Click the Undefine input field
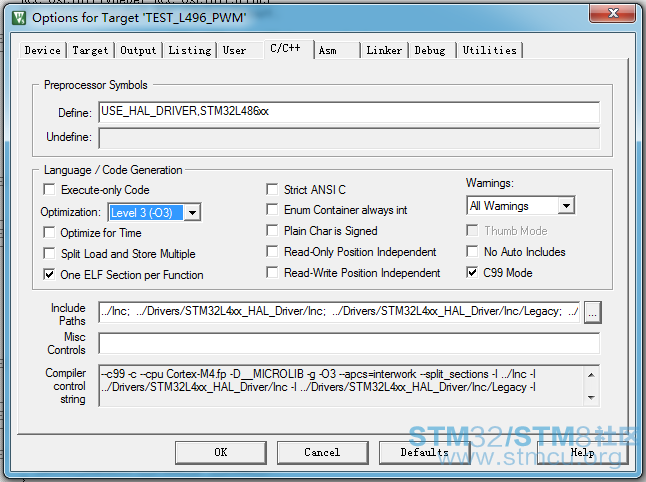The width and height of the screenshot is (646, 482). (349, 138)
